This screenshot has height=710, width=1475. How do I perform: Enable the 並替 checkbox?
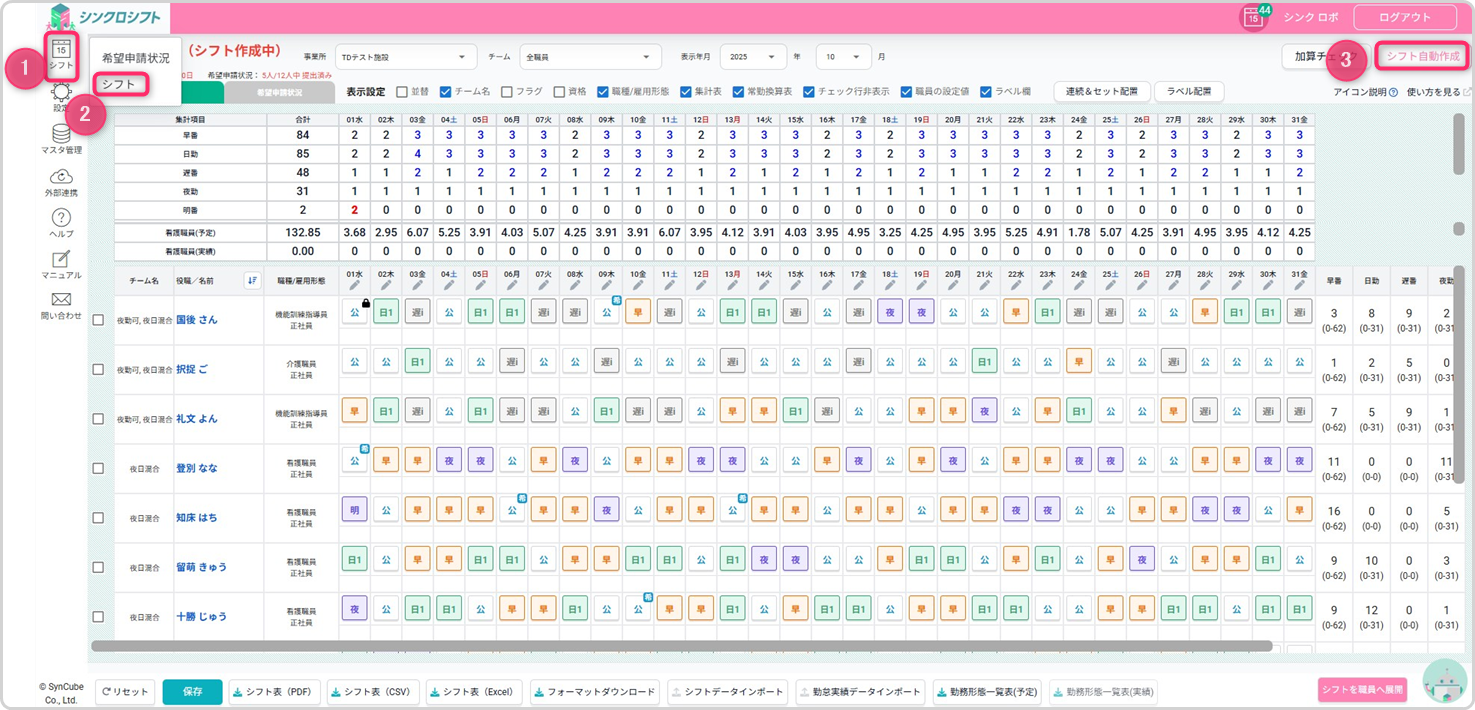[402, 91]
